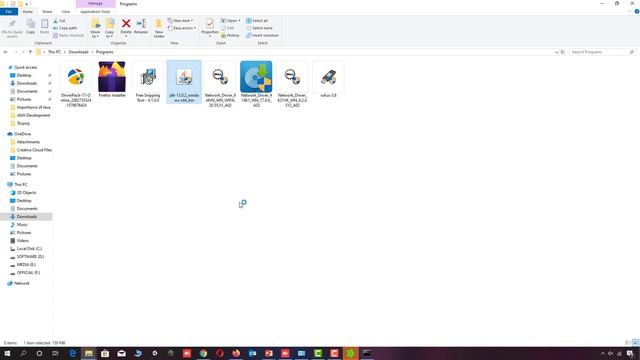
Task: Select the Free Snipping Tool file
Action: point(148,82)
